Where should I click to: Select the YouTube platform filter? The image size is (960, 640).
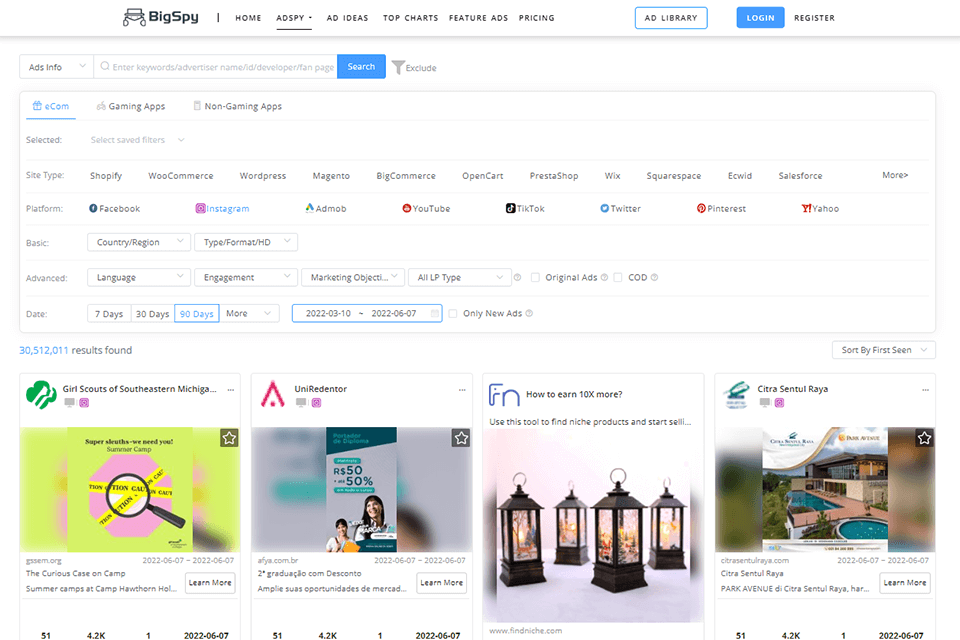coord(426,208)
